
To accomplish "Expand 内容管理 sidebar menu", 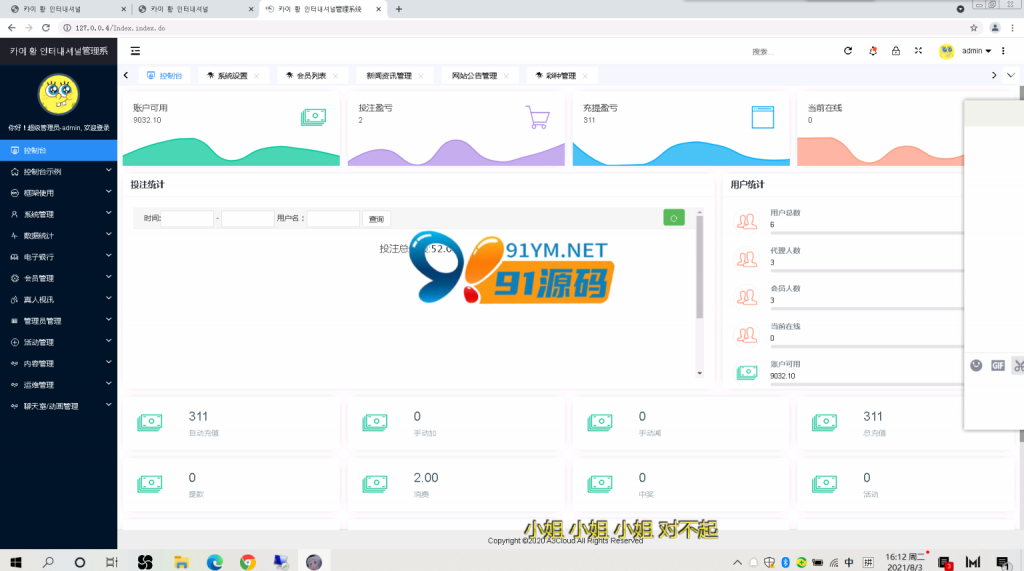I will (59, 363).
